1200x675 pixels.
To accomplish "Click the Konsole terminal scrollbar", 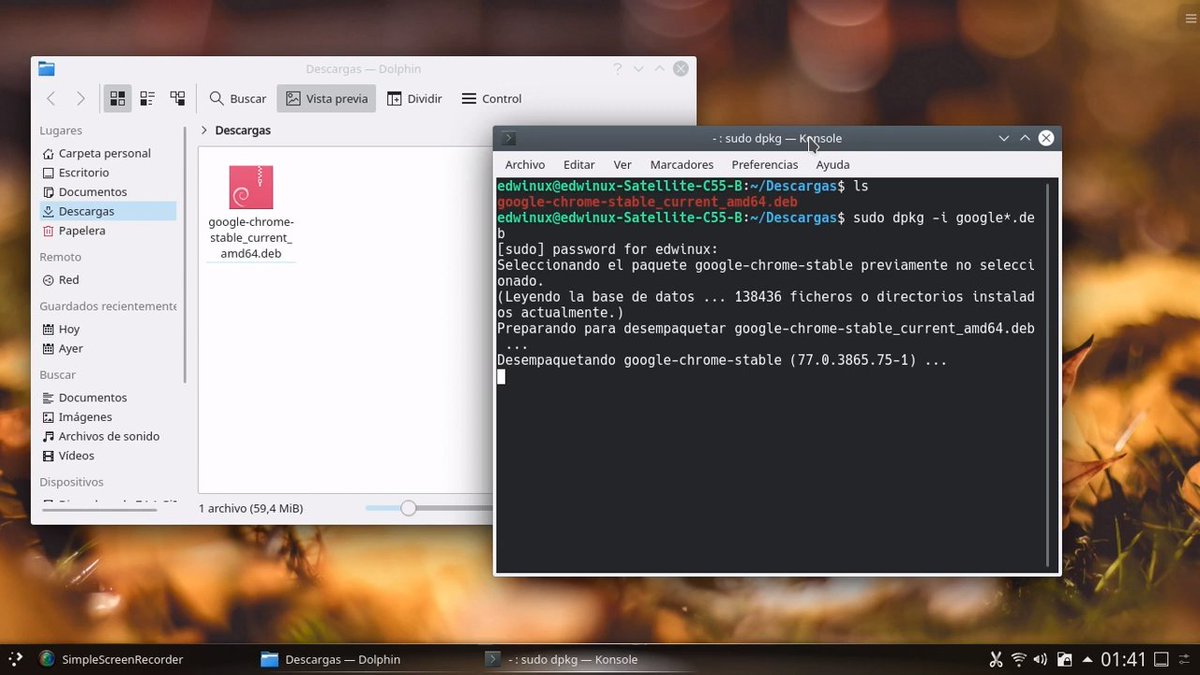I will point(1048,375).
